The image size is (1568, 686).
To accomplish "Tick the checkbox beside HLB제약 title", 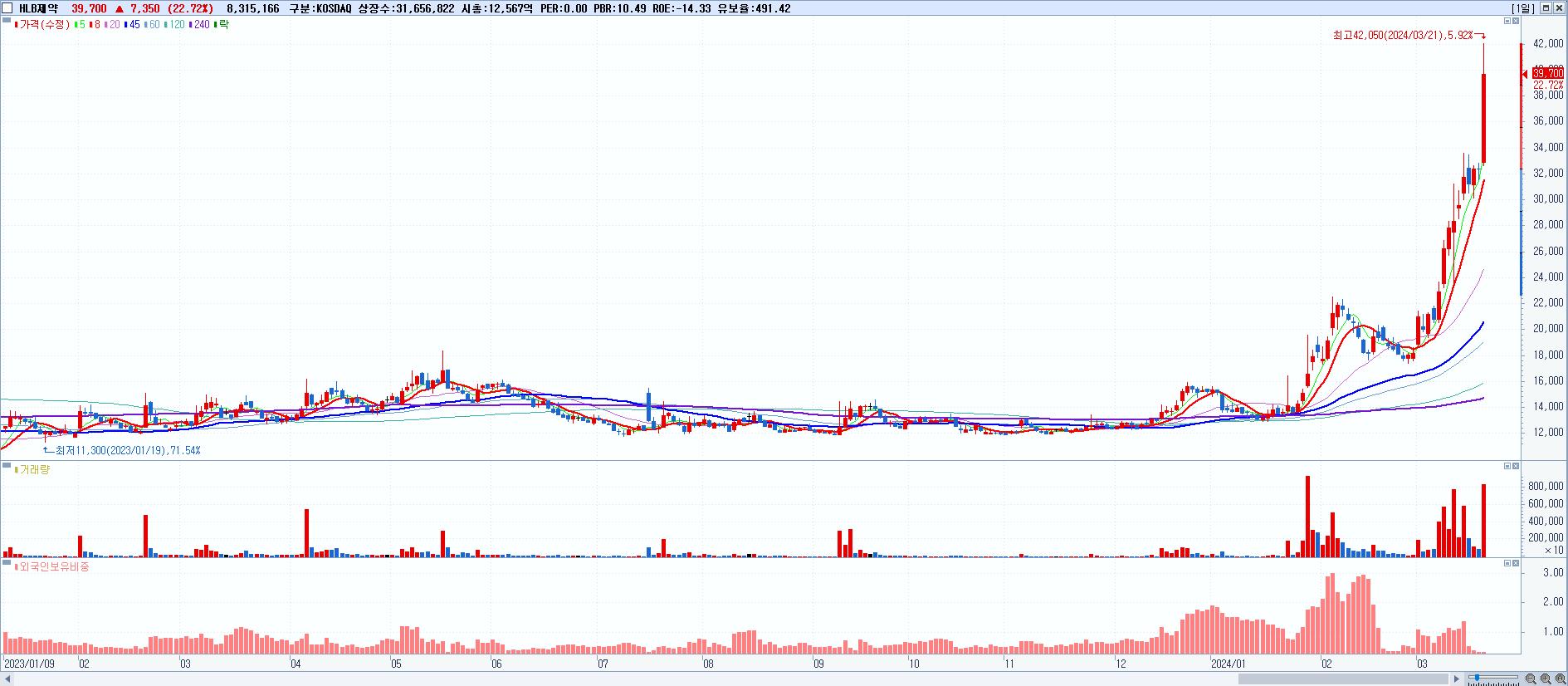I will tap(7, 8).
